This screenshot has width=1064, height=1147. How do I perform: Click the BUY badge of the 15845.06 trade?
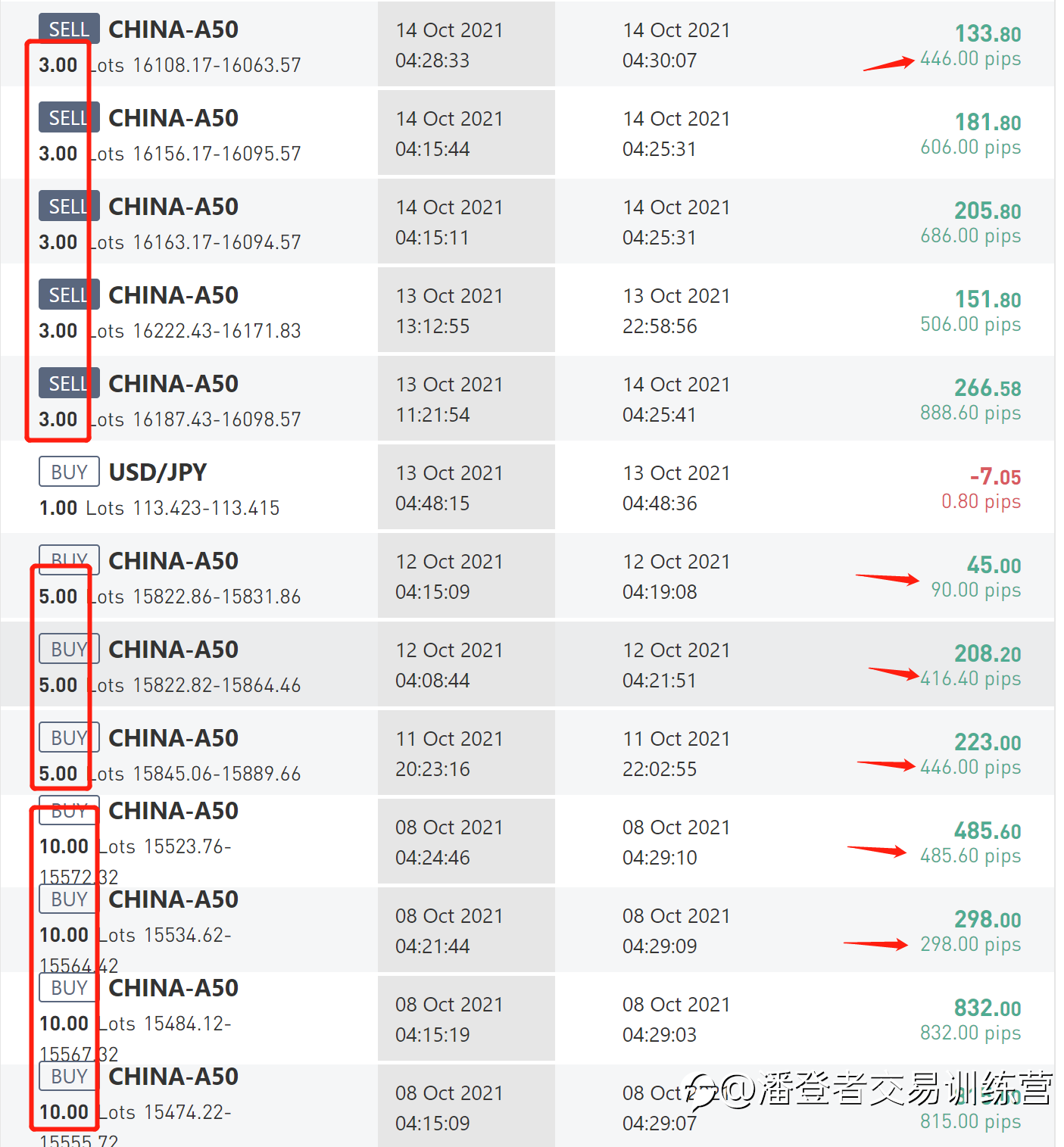point(69,737)
